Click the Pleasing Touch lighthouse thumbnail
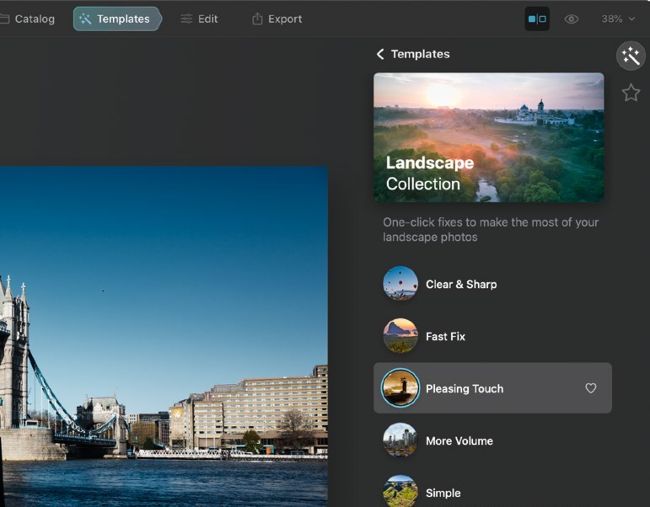Viewport: 650px width, 507px height. 400,388
